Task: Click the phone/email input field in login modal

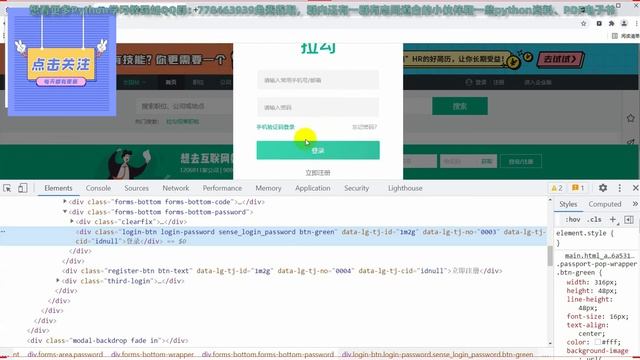Action: (x=318, y=80)
